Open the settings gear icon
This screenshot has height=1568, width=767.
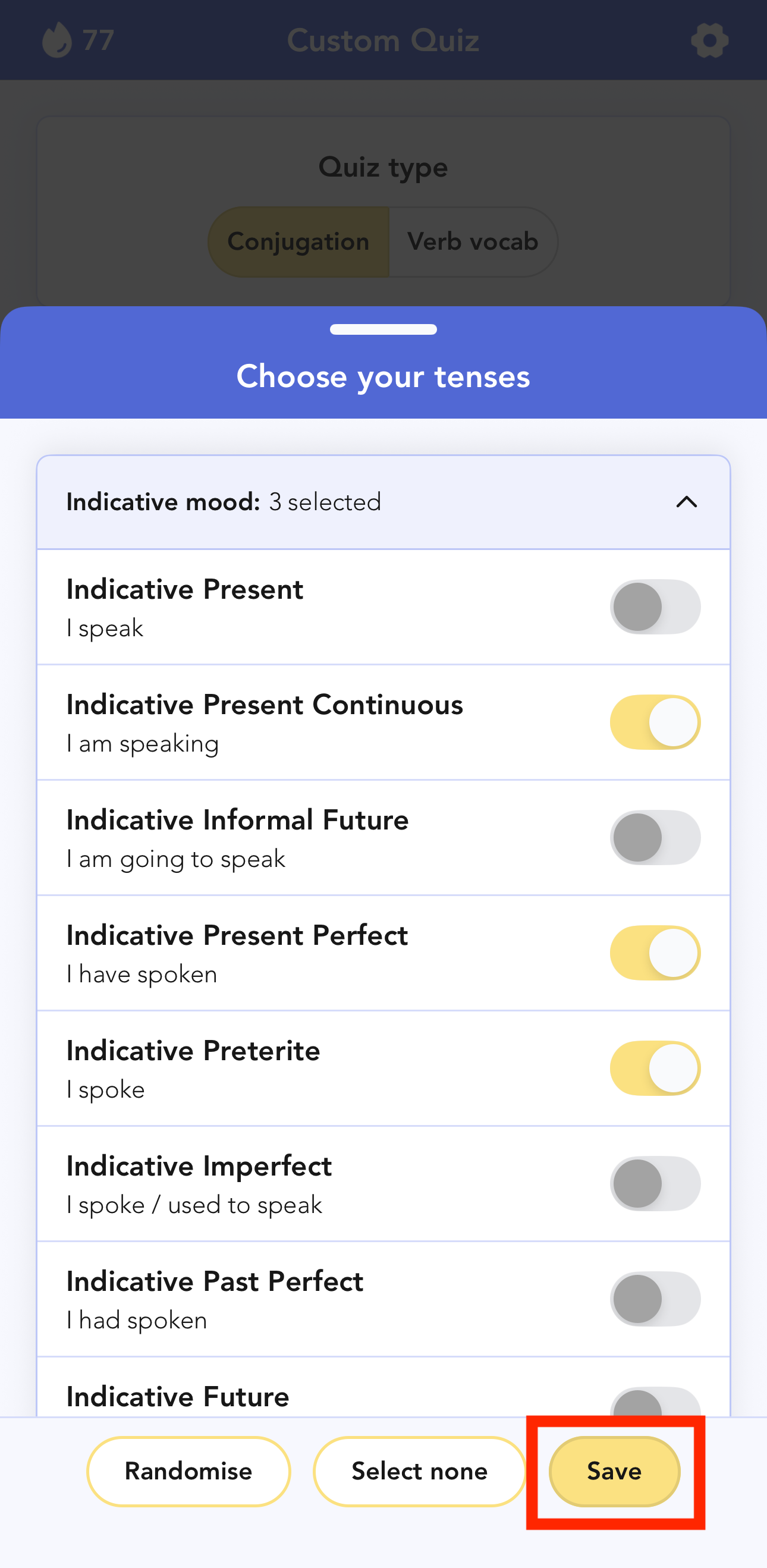coord(709,41)
